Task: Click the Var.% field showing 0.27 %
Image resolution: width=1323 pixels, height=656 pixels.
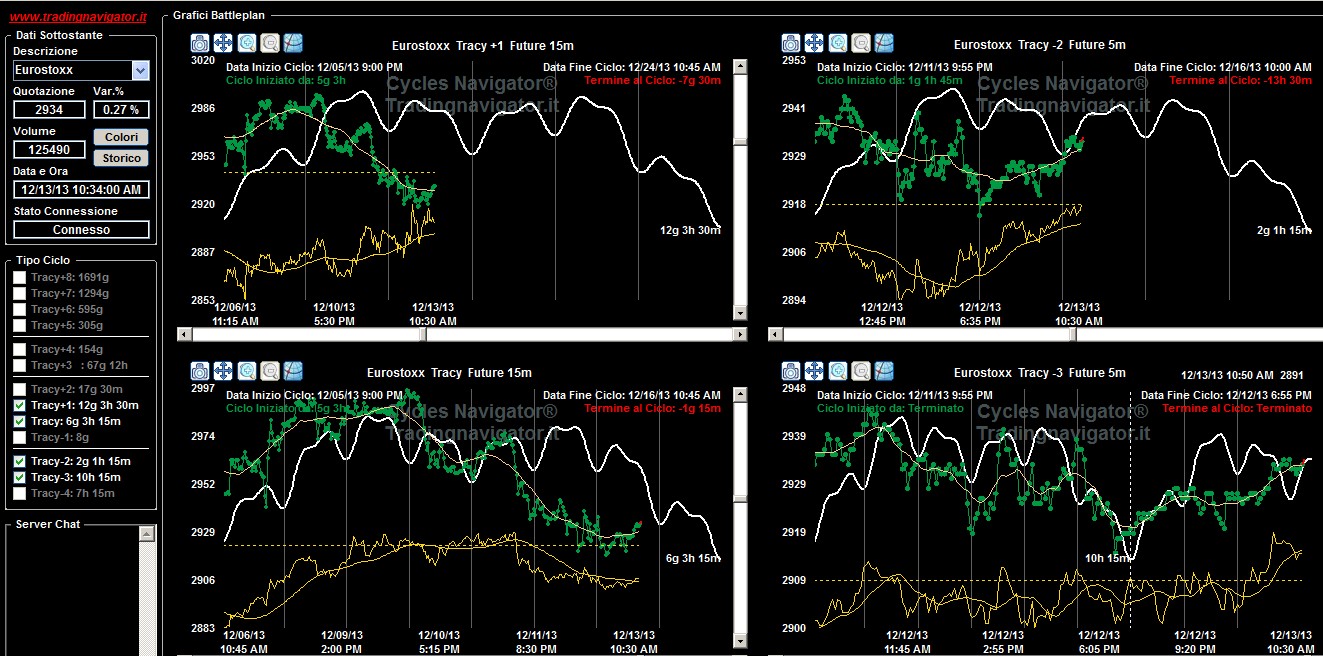Action: pyautogui.click(x=121, y=110)
